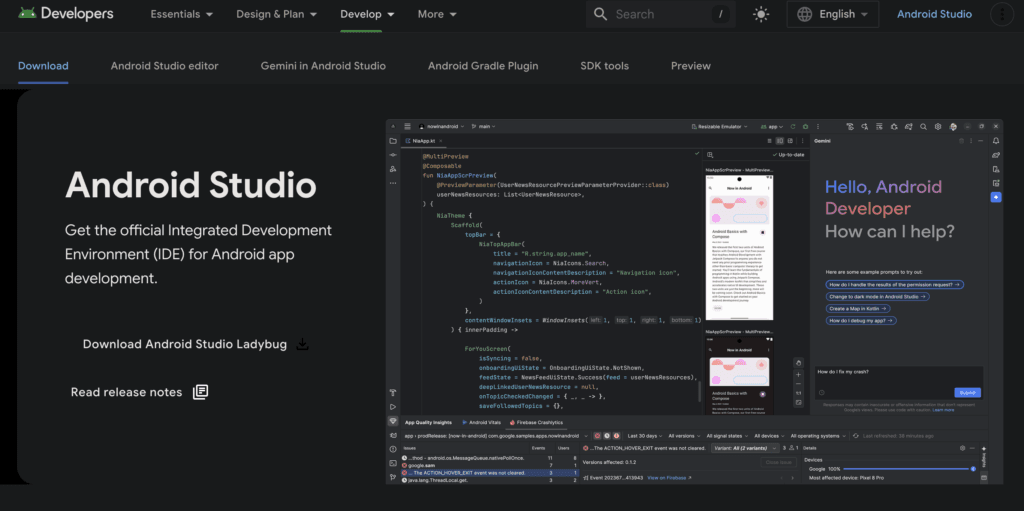Expand the More dropdown menu
The height and width of the screenshot is (511, 1024).
pyautogui.click(x=437, y=14)
